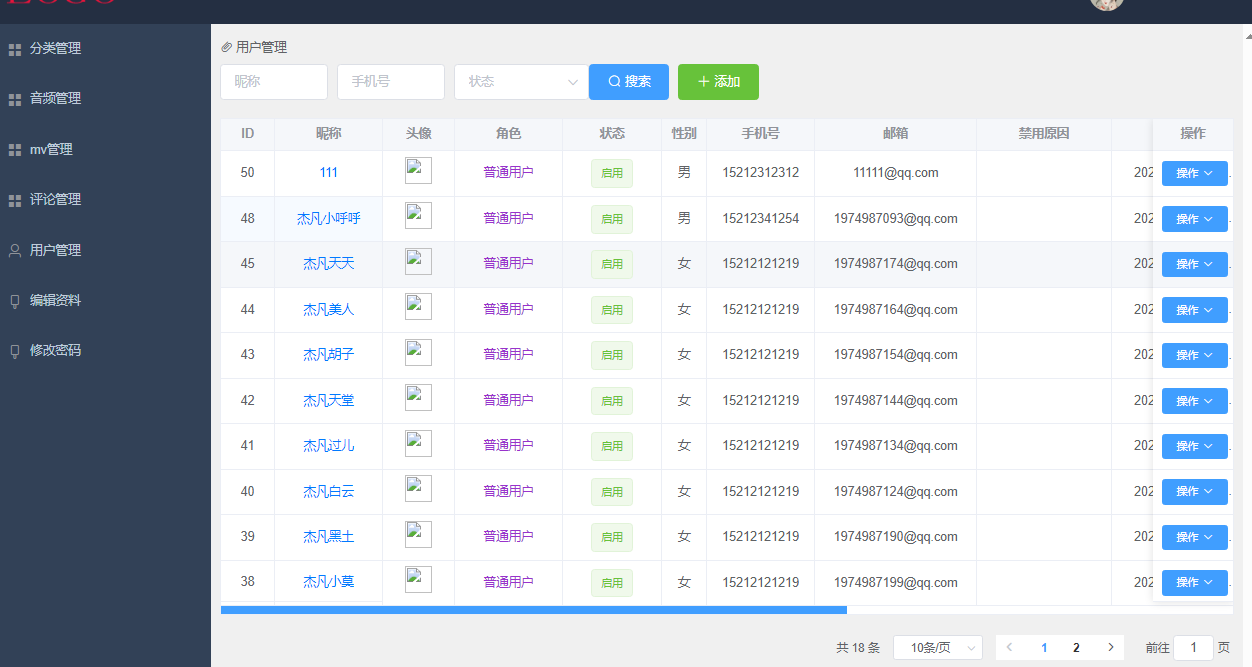This screenshot has width=1252, height=667.
Task: Open 操作 dropdown for user 杰凡小寞
Action: coord(1194,582)
